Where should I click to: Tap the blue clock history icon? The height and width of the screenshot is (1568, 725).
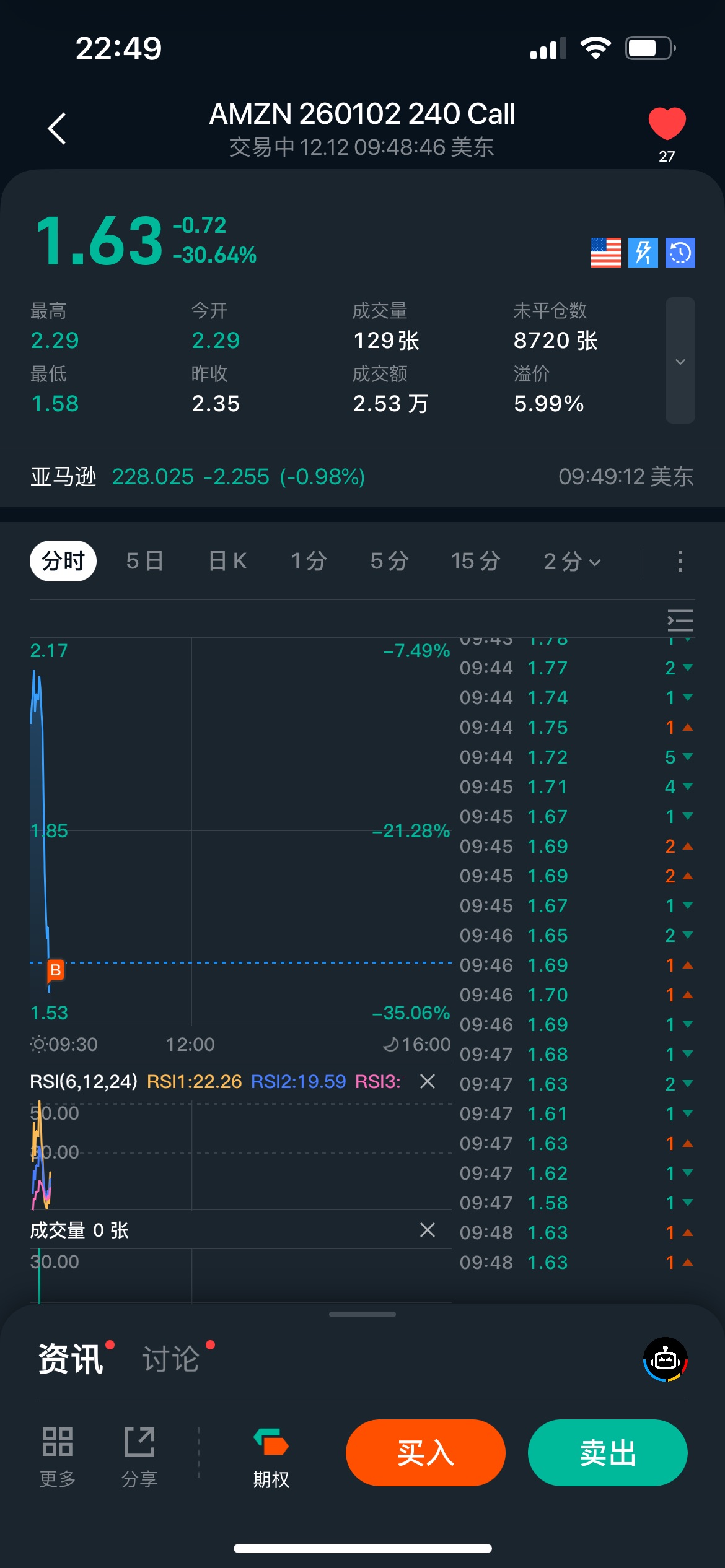click(680, 253)
